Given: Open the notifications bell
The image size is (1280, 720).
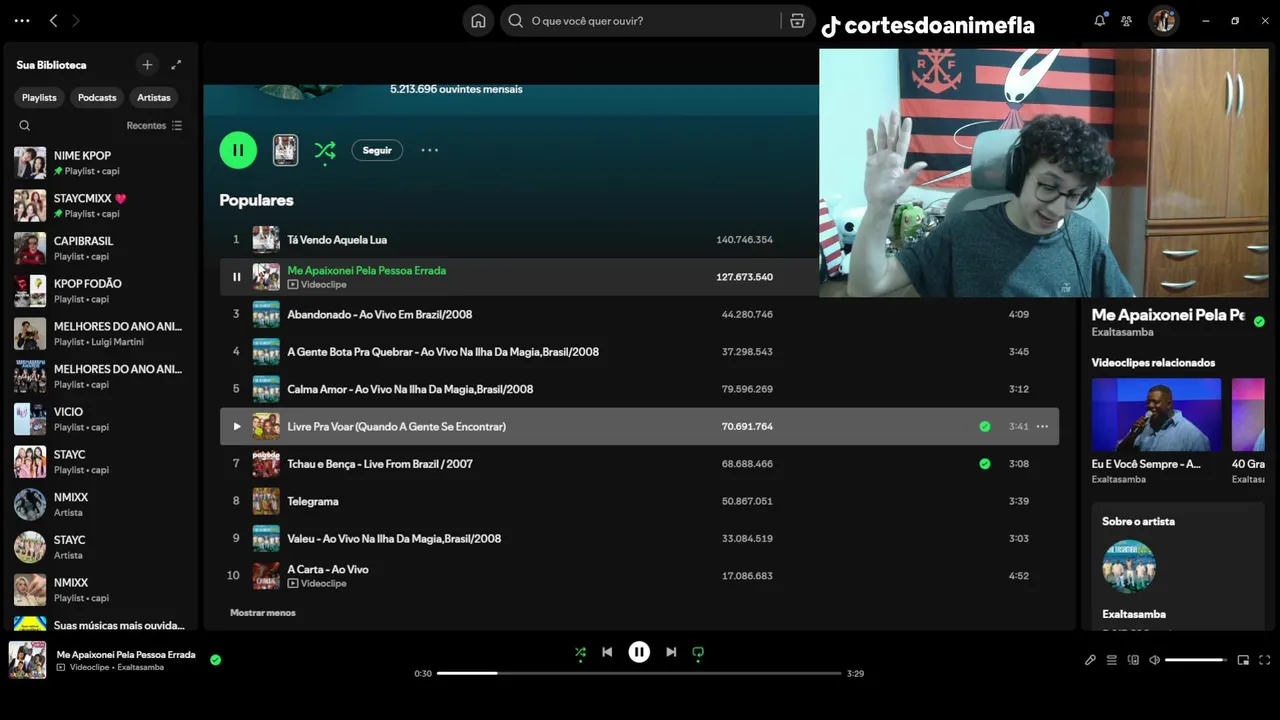Looking at the screenshot, I should point(1099,20).
